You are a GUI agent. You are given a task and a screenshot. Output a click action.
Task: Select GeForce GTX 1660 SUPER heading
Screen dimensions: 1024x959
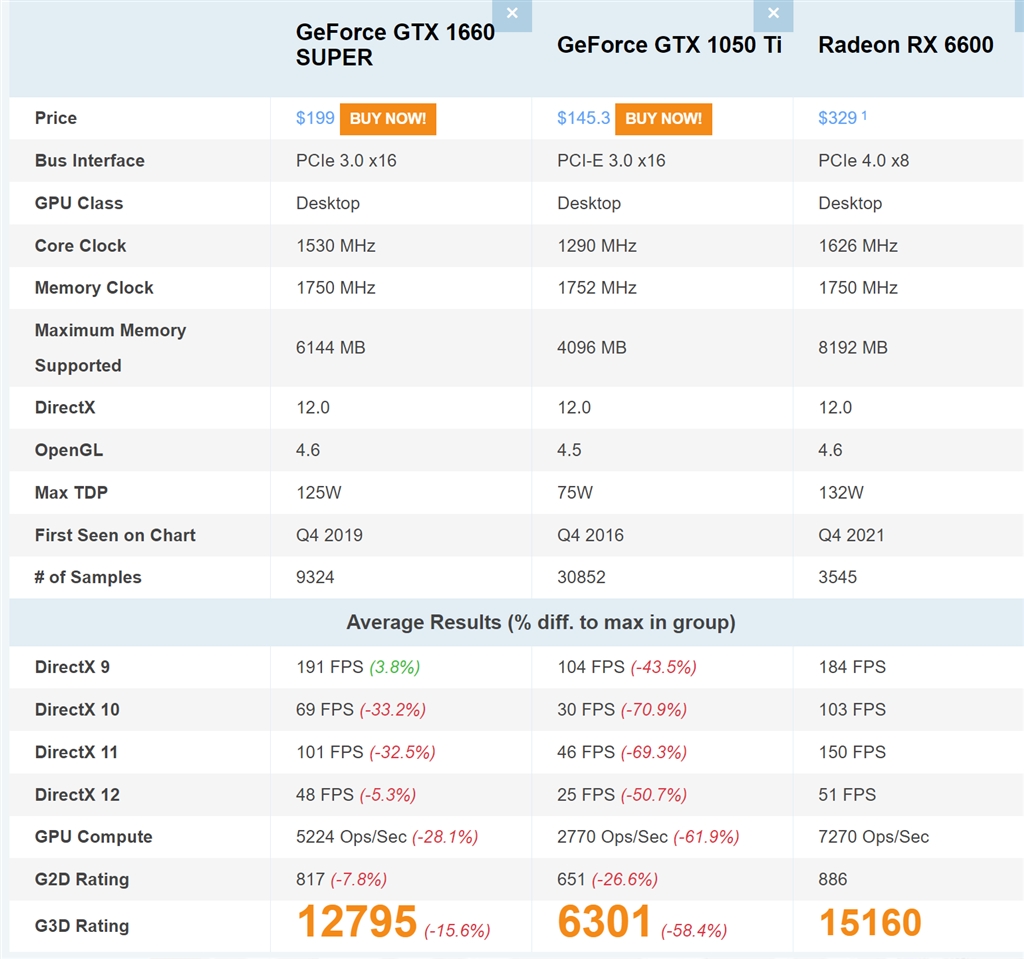(395, 45)
